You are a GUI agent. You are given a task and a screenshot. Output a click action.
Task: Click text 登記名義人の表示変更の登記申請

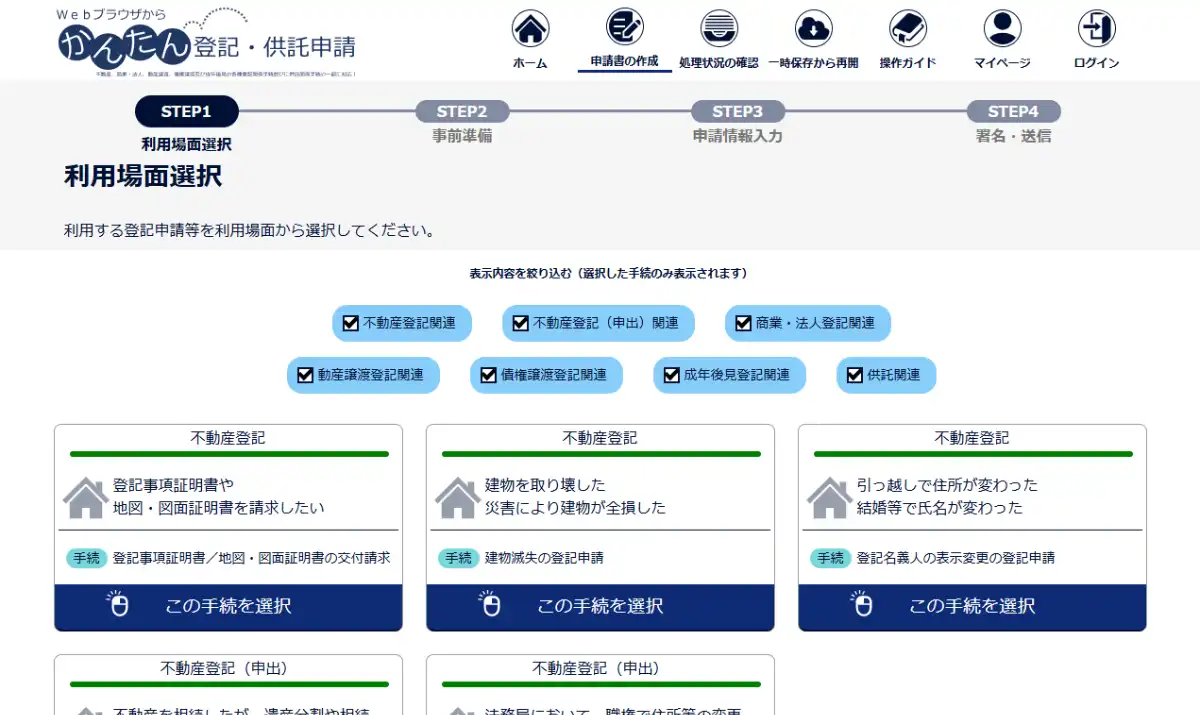tap(956, 558)
